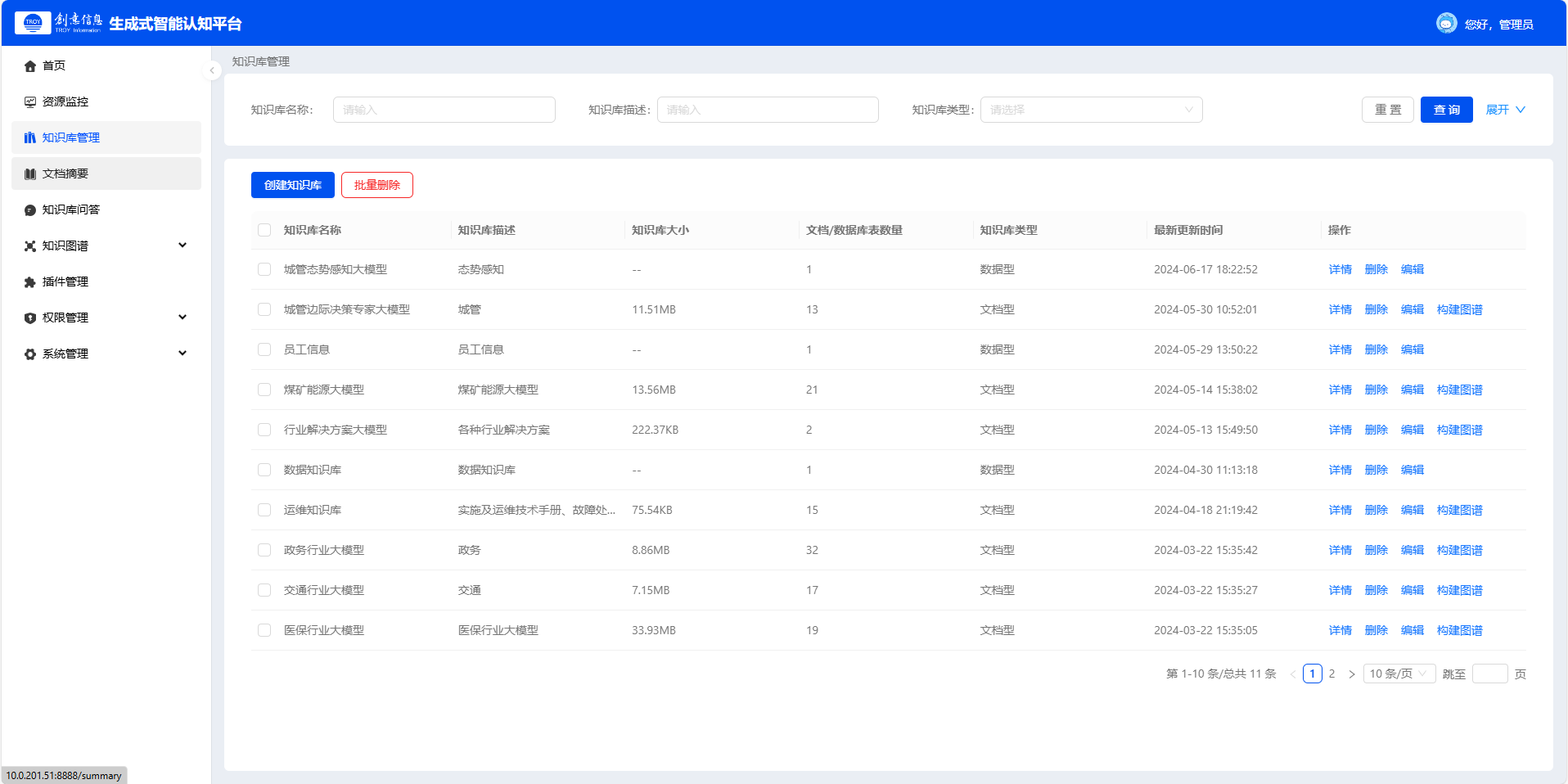Click 删除 for 员工信息 row
Image resolution: width=1568 pixels, height=784 pixels.
tap(1377, 349)
